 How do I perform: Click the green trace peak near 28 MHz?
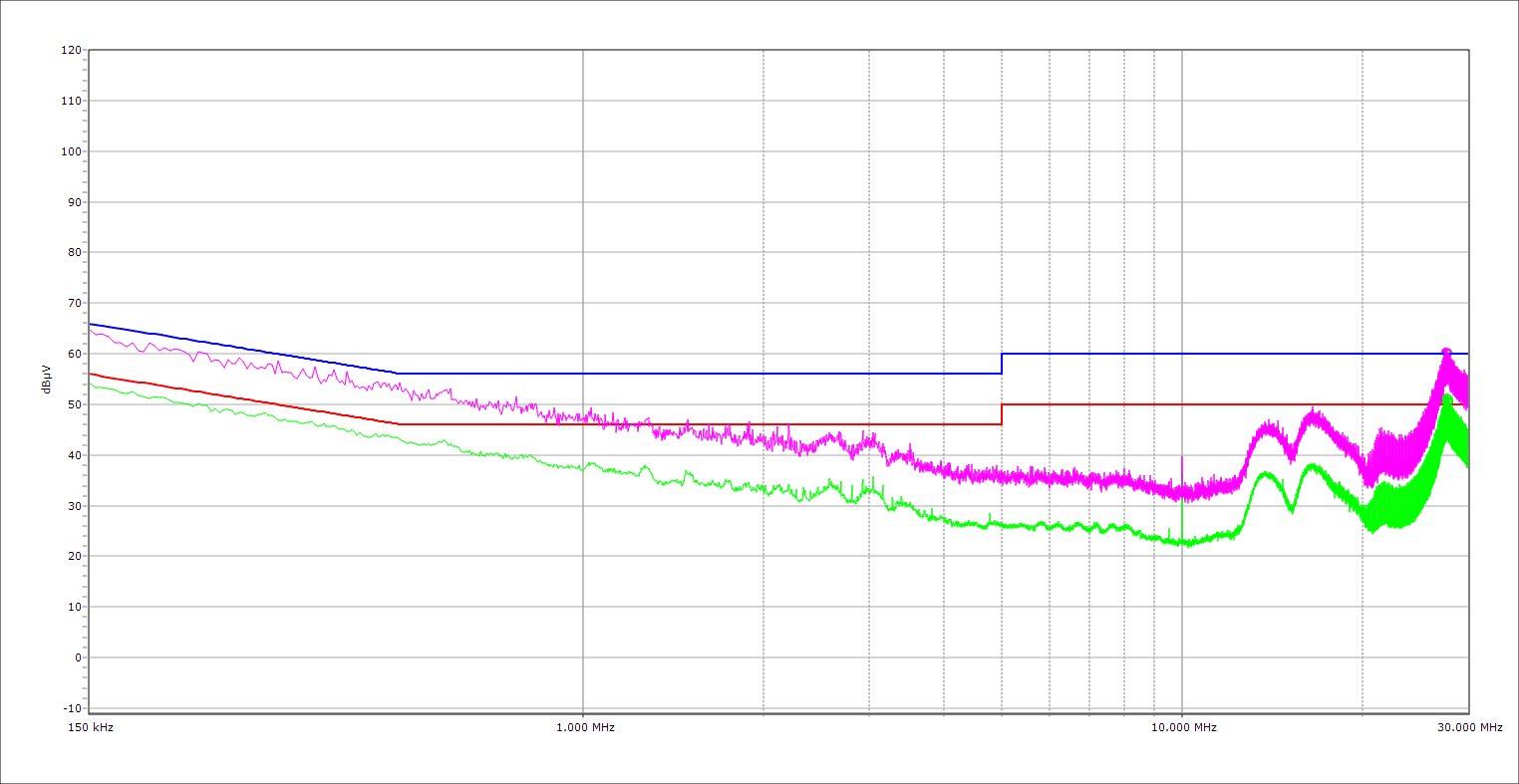(1446, 397)
